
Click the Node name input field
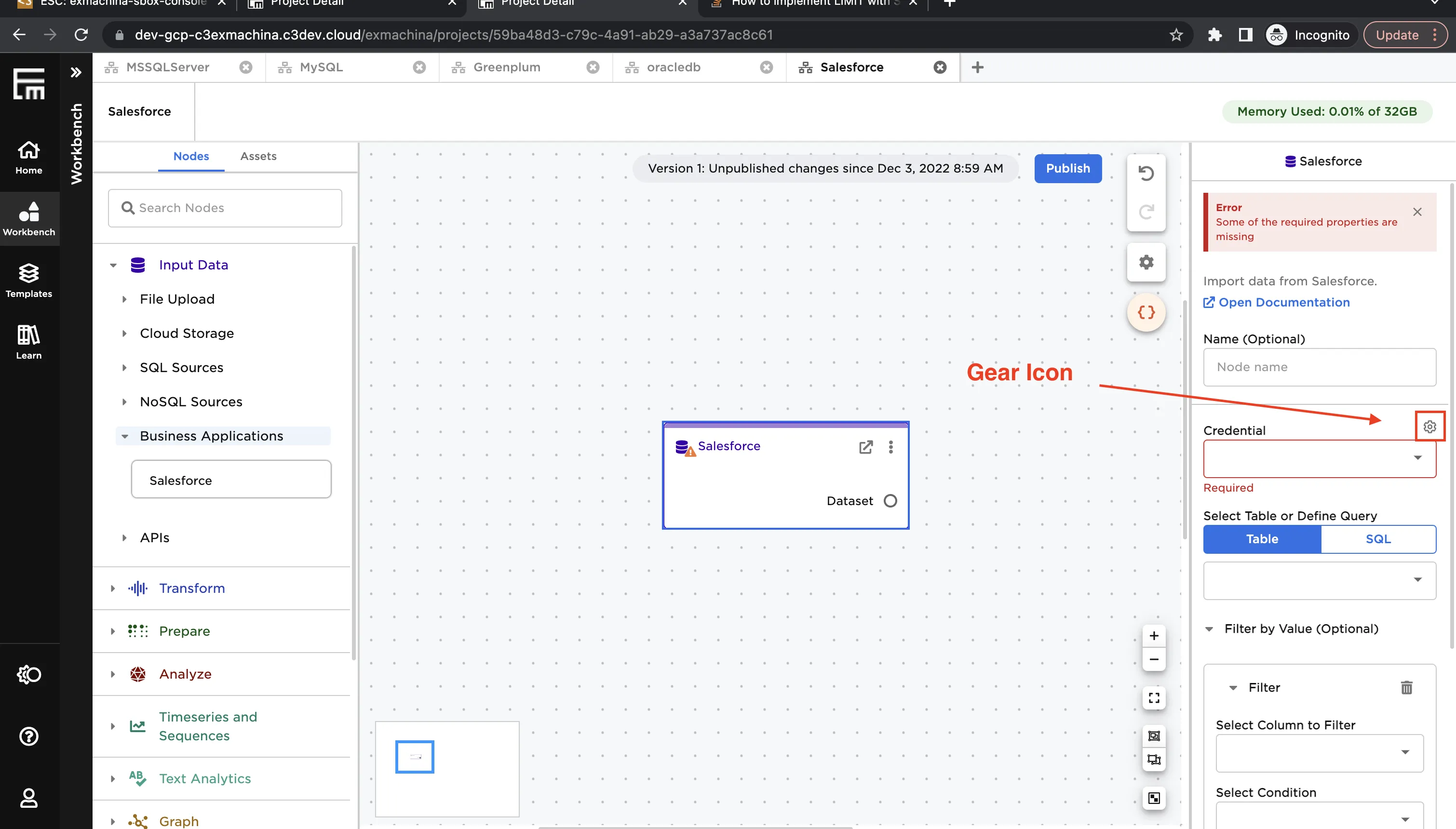1319,367
